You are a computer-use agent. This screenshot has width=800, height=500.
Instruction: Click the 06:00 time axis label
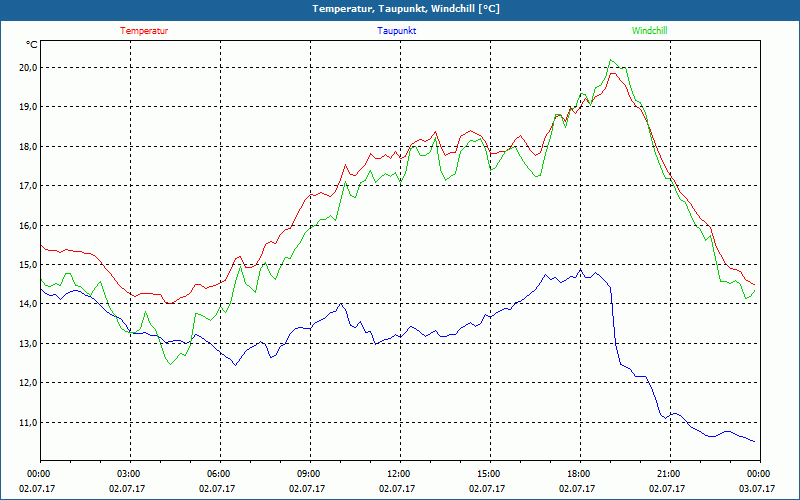(x=220, y=473)
